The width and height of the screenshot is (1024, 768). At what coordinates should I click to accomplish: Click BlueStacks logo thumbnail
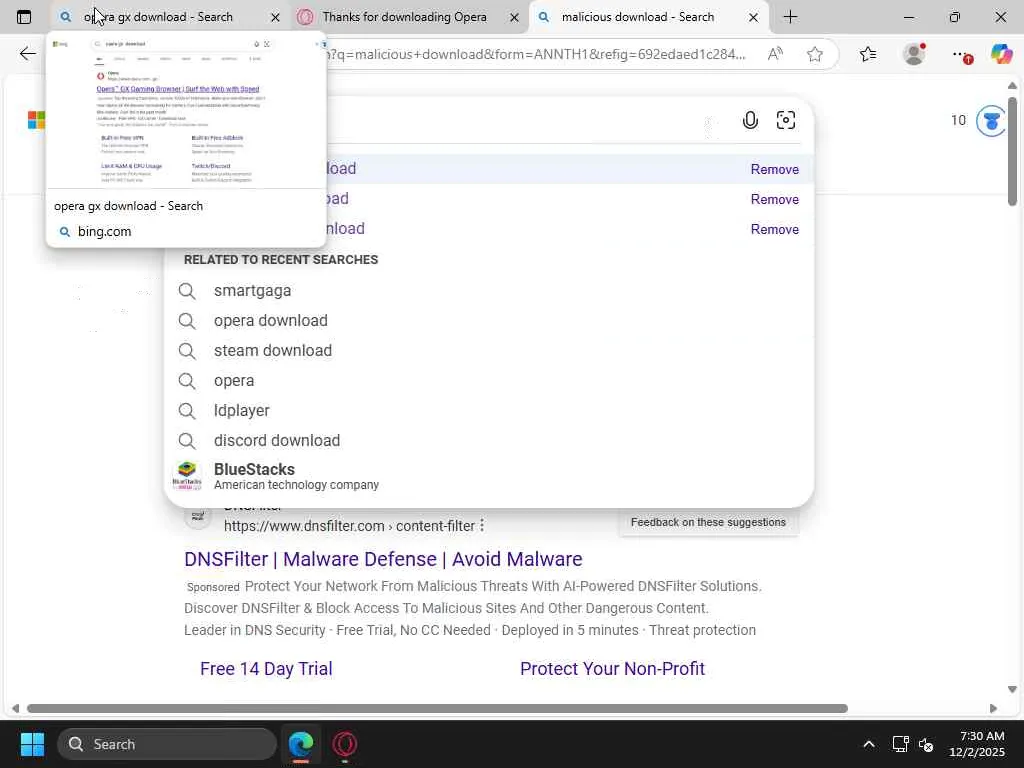[x=187, y=476]
